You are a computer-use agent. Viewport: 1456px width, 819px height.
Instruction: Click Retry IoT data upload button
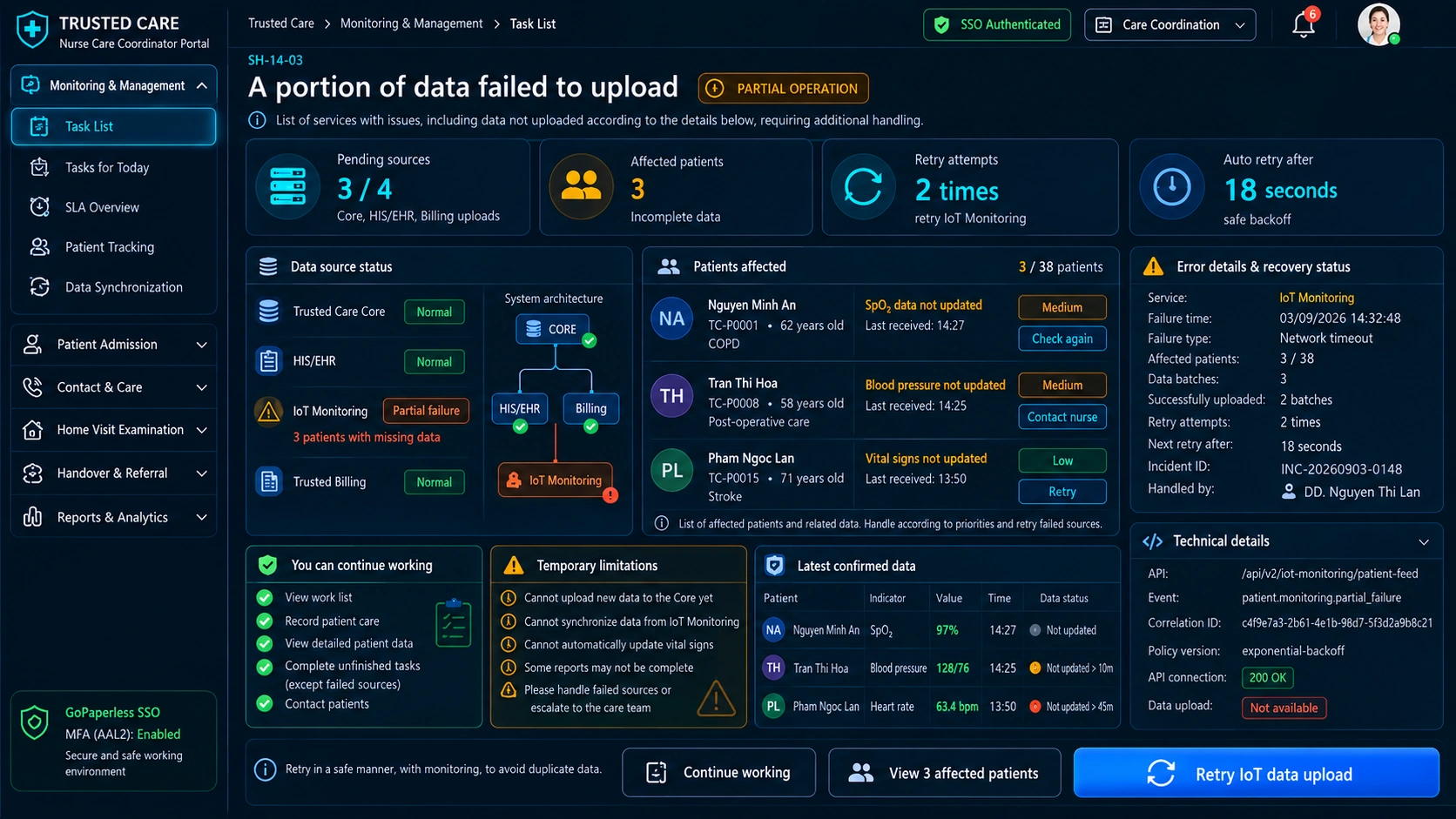(x=1256, y=773)
